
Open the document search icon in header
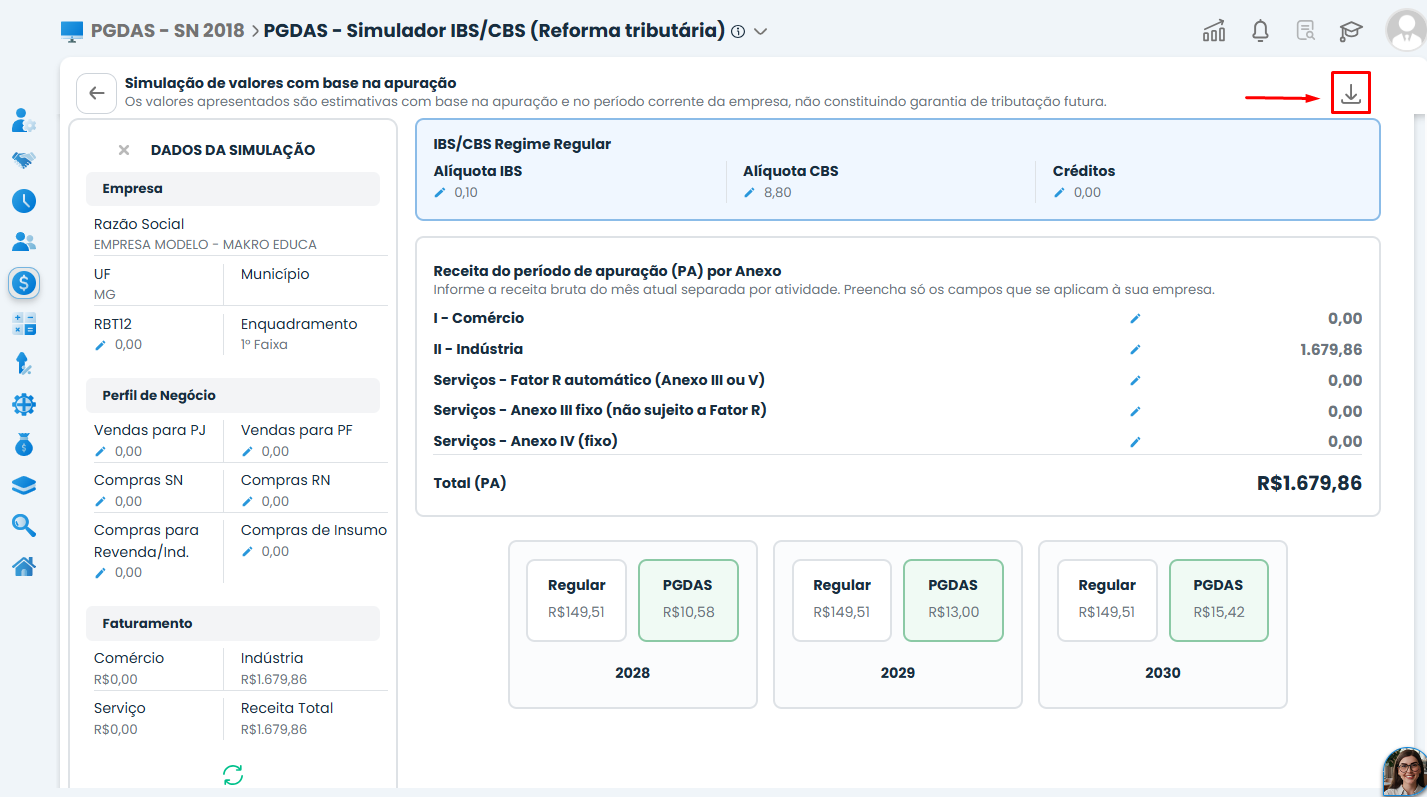[x=1305, y=31]
